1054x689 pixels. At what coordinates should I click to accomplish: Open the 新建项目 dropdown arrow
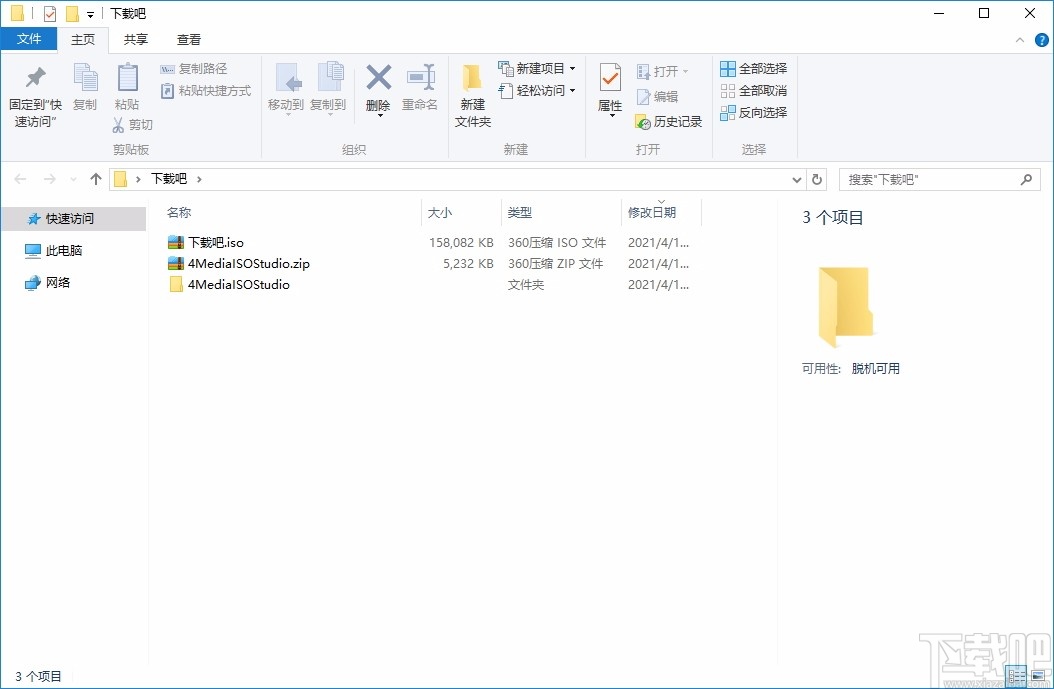coord(574,68)
